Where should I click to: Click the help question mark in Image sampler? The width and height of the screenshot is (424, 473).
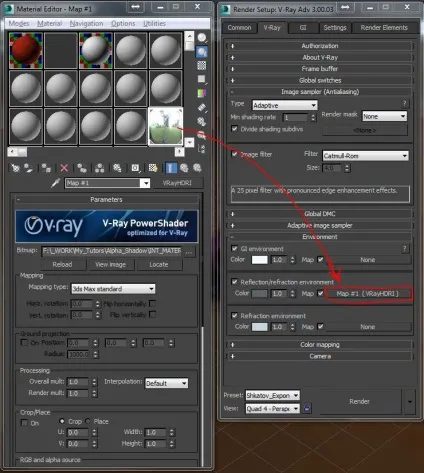tap(404, 103)
